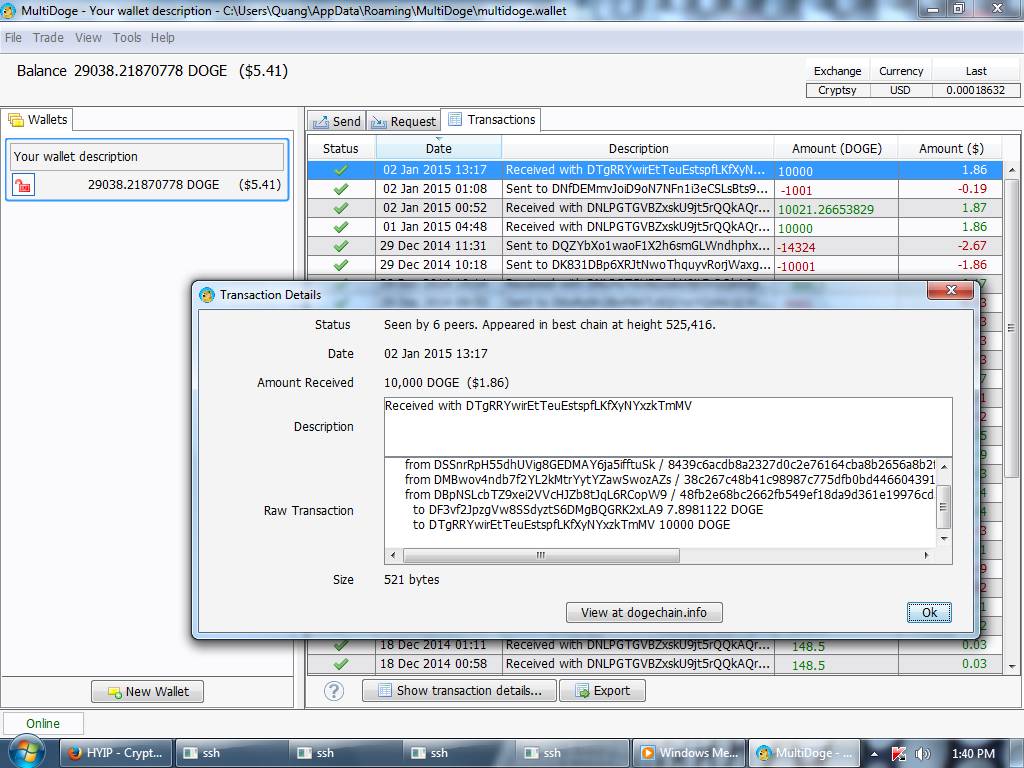This screenshot has width=1024, height=768.
Task: Select the 02 Jan 2015 01:08 transaction row
Action: coord(655,189)
